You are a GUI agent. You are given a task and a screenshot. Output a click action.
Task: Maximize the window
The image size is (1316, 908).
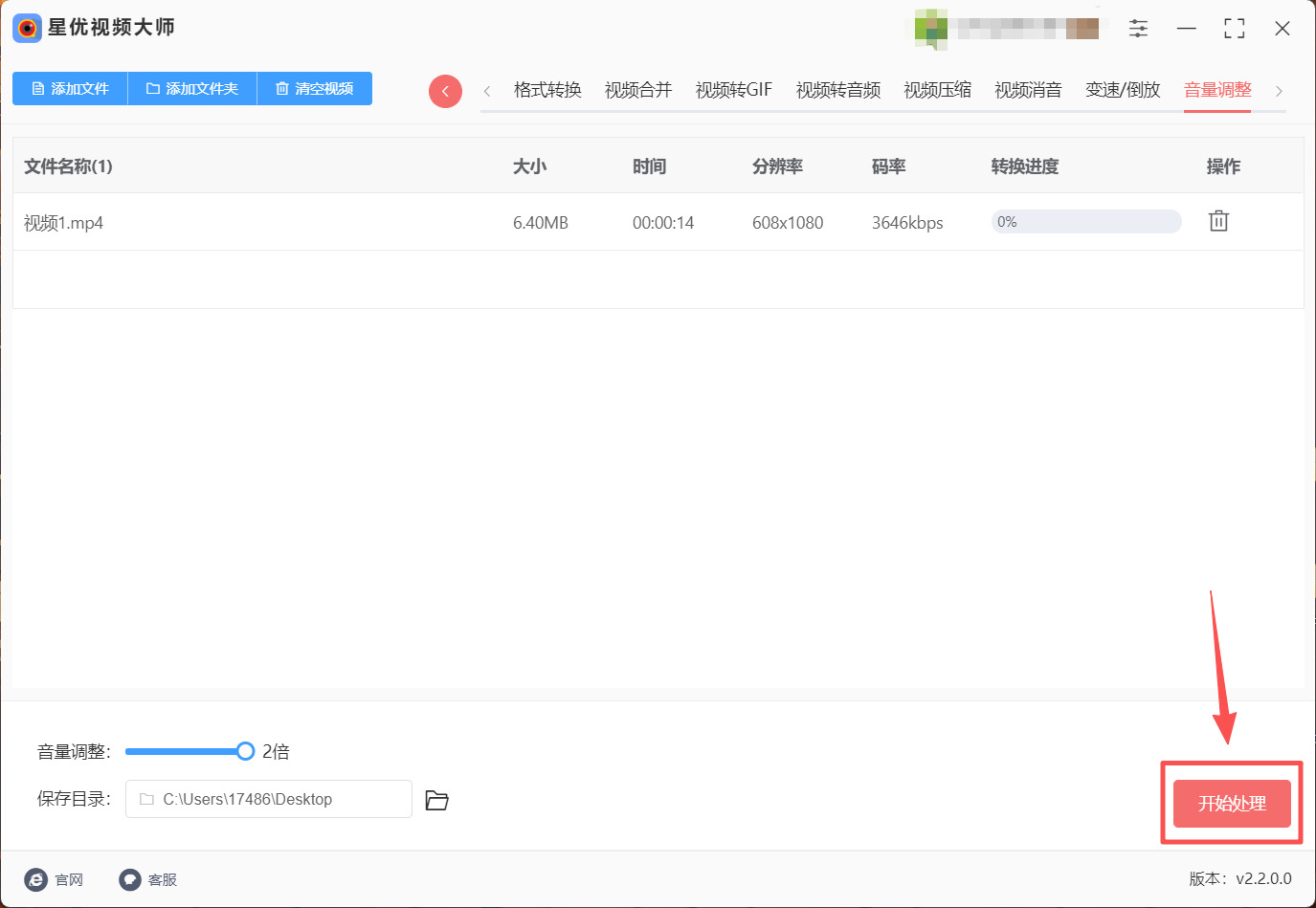(1235, 29)
